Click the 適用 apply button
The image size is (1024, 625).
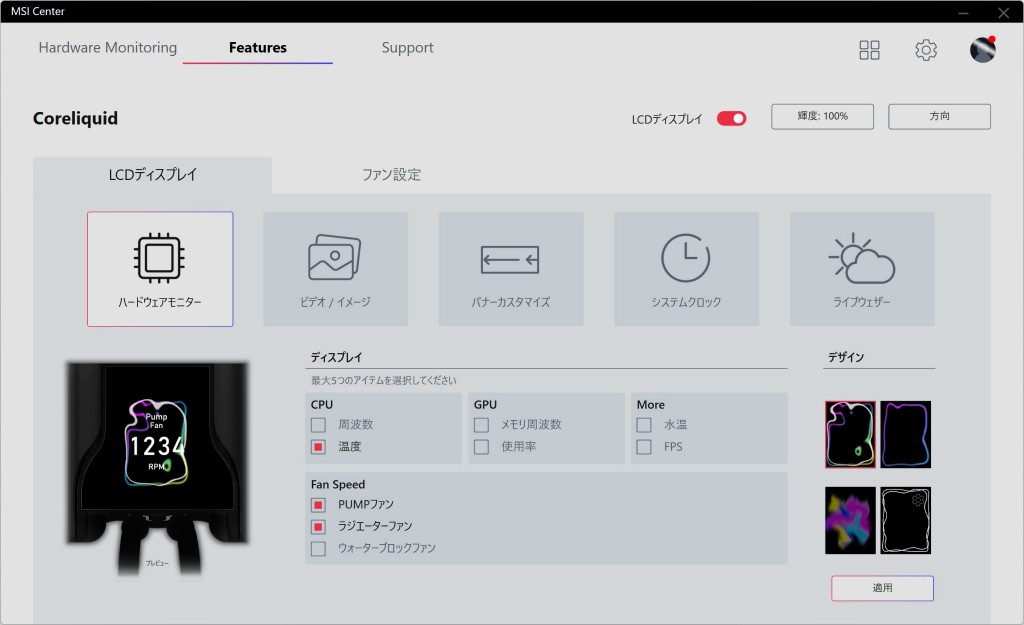point(882,588)
